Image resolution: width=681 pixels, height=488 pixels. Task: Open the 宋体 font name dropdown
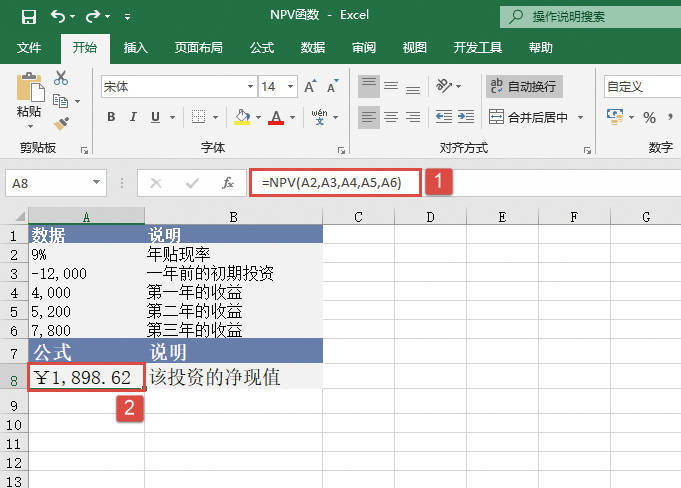(x=177, y=87)
